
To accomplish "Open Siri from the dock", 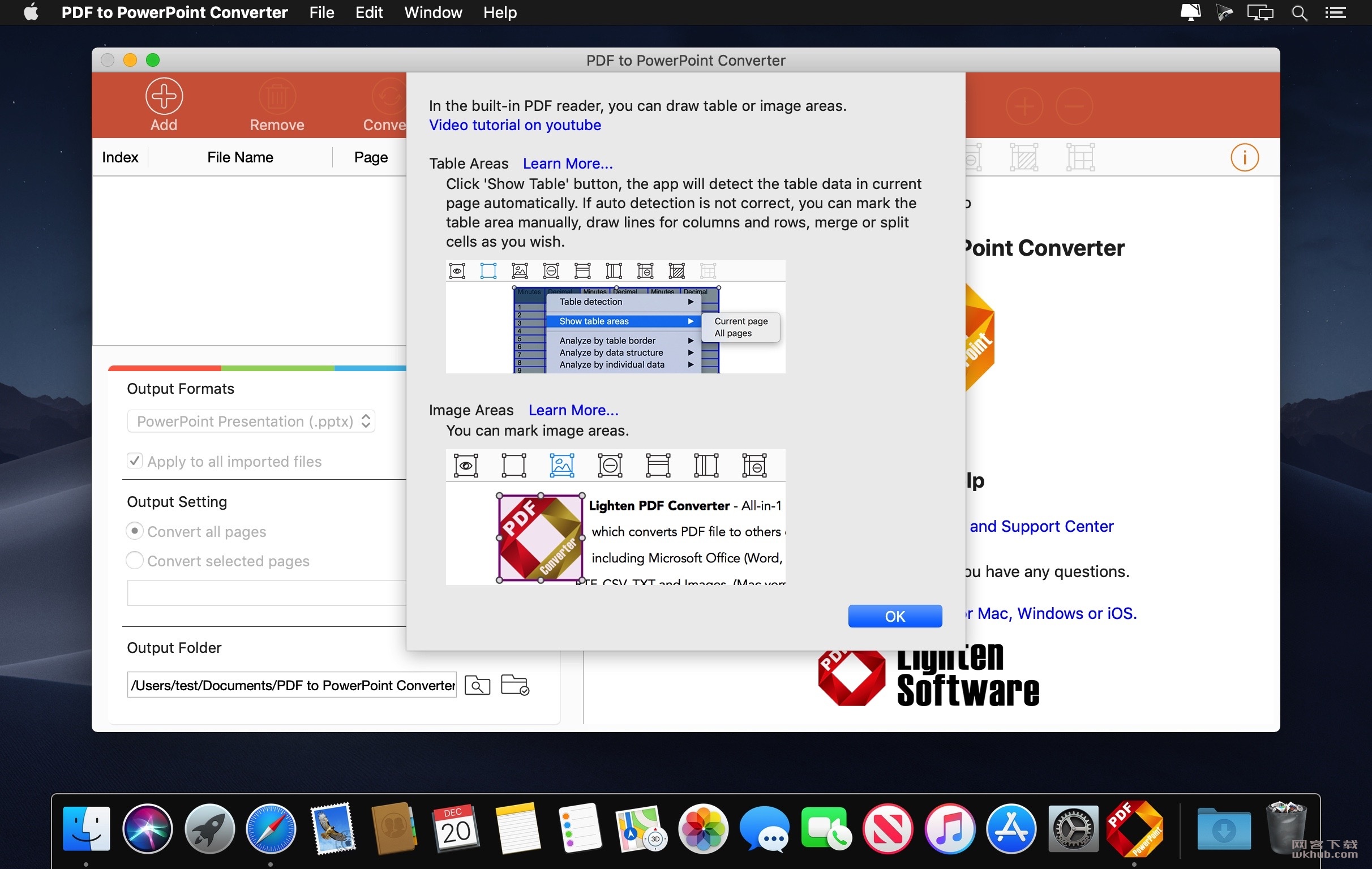I will coord(148,829).
